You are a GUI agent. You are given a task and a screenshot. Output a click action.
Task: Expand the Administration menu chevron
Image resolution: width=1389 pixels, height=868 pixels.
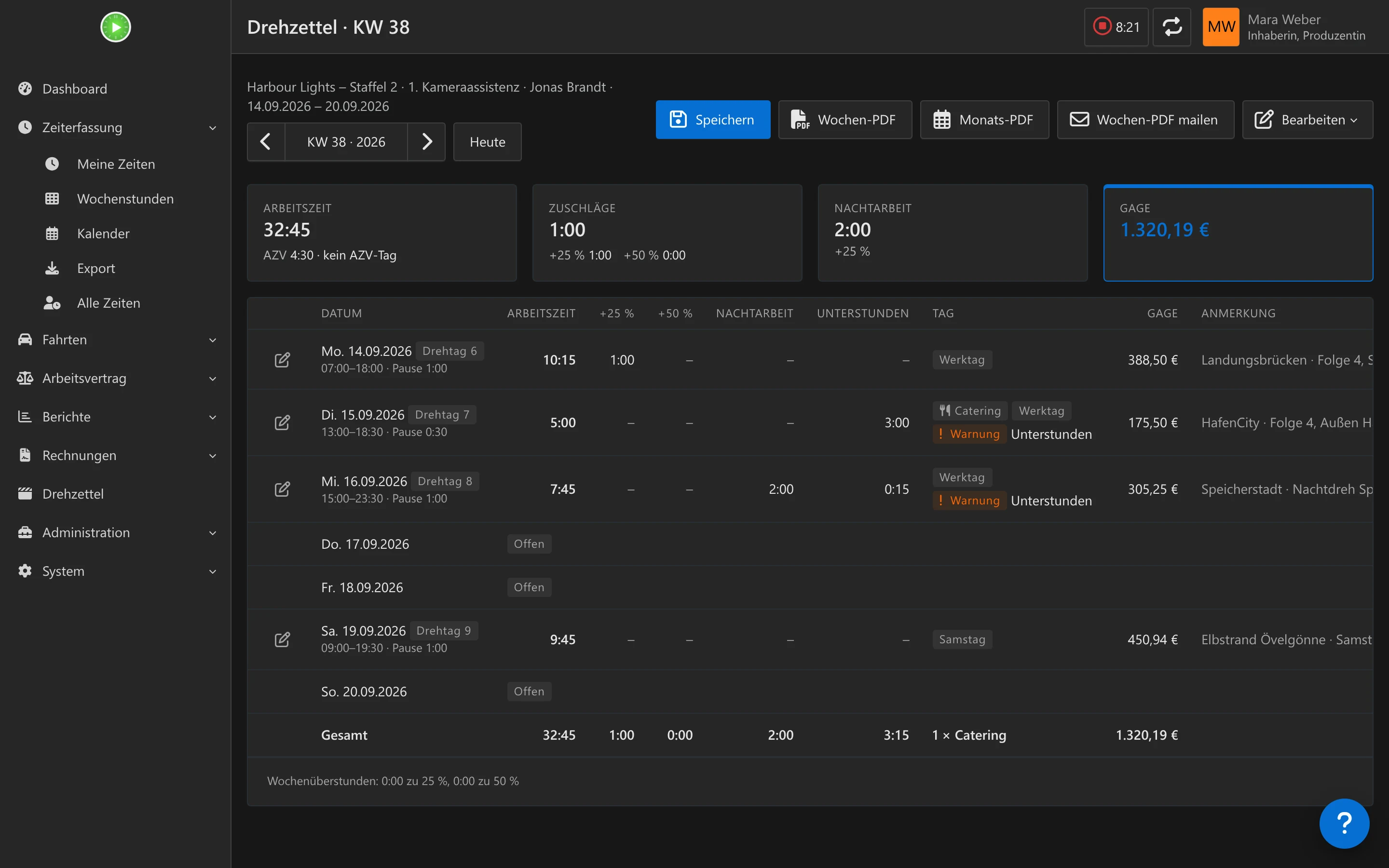pos(212,533)
